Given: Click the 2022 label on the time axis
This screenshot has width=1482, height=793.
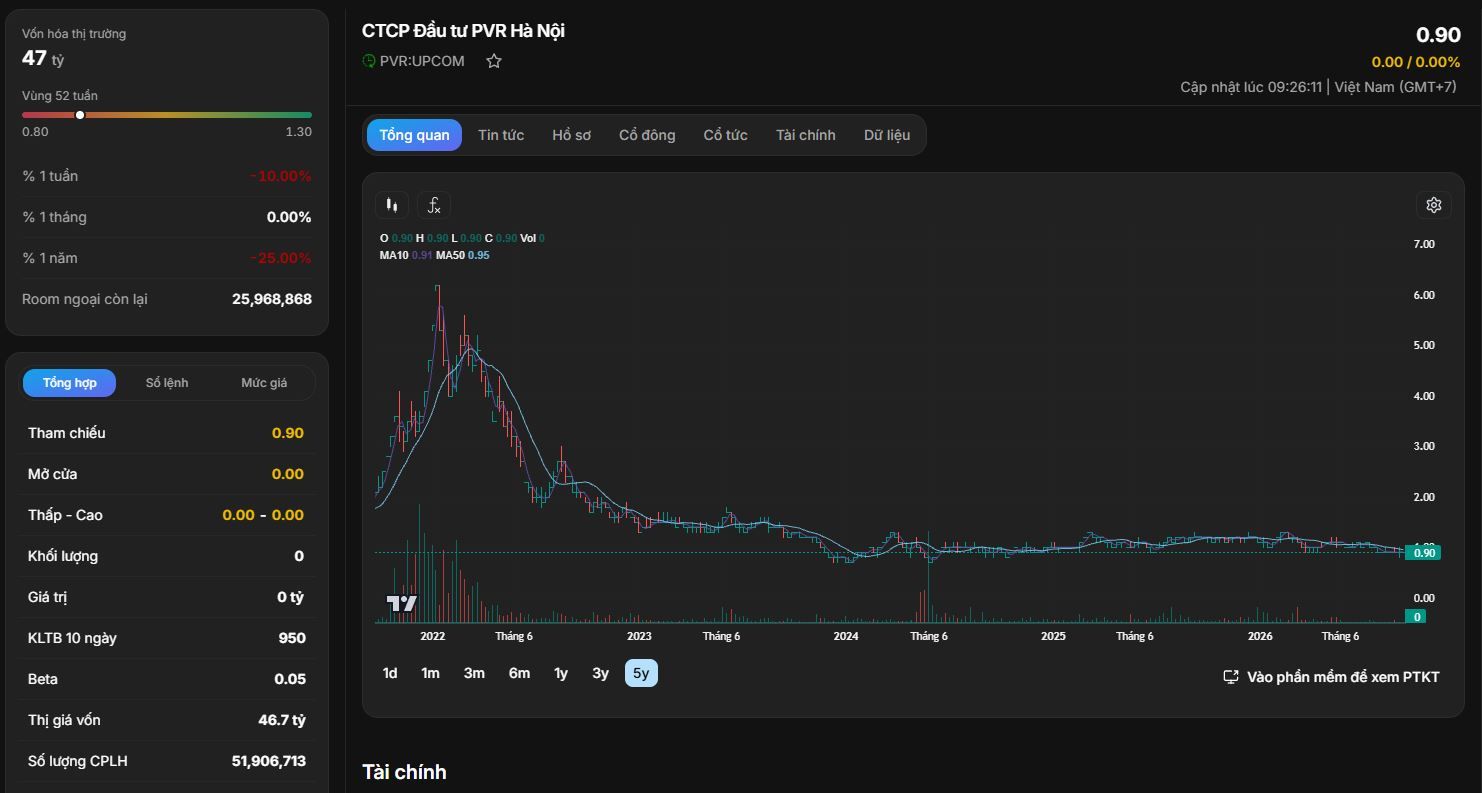Looking at the screenshot, I should click(433, 636).
